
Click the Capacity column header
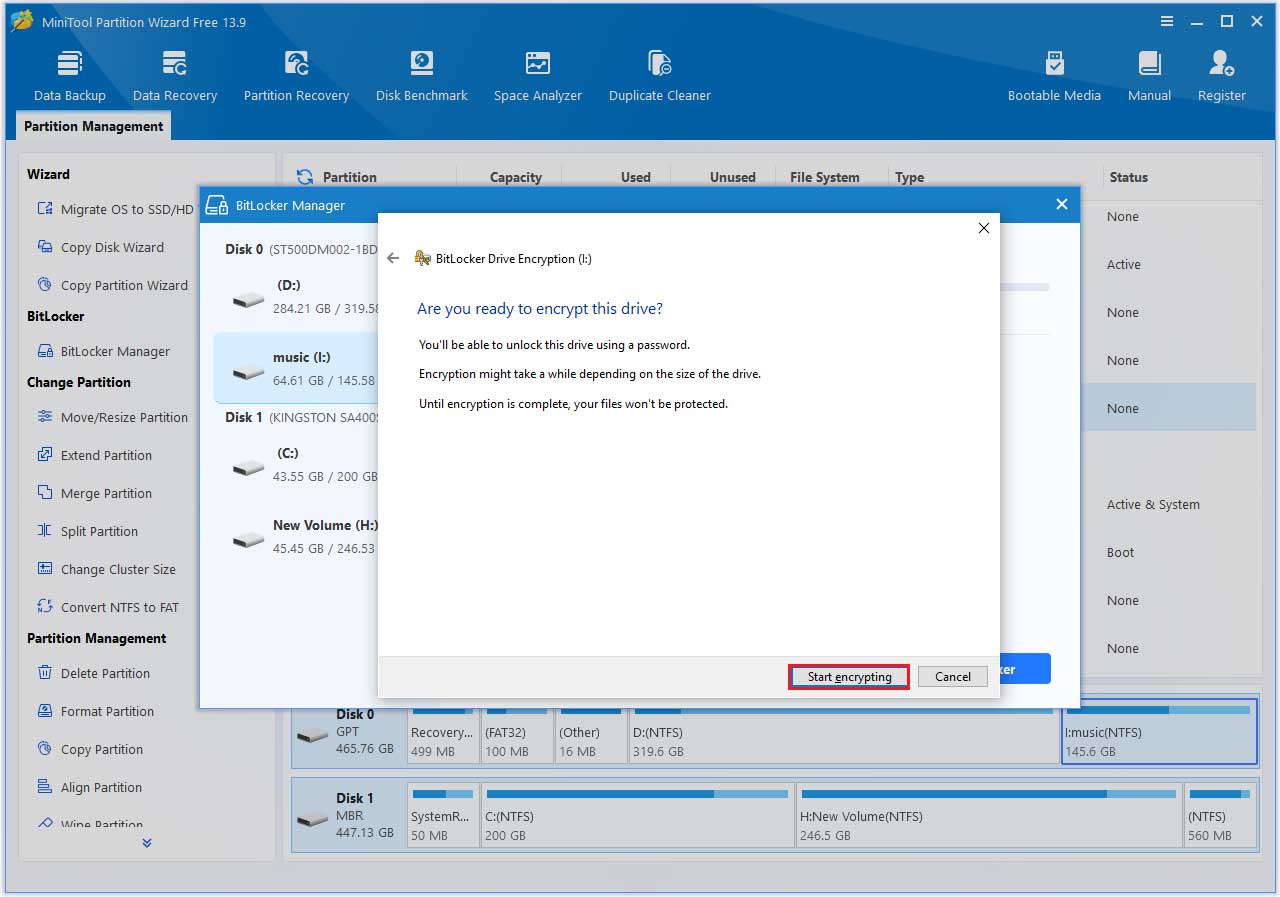516,177
